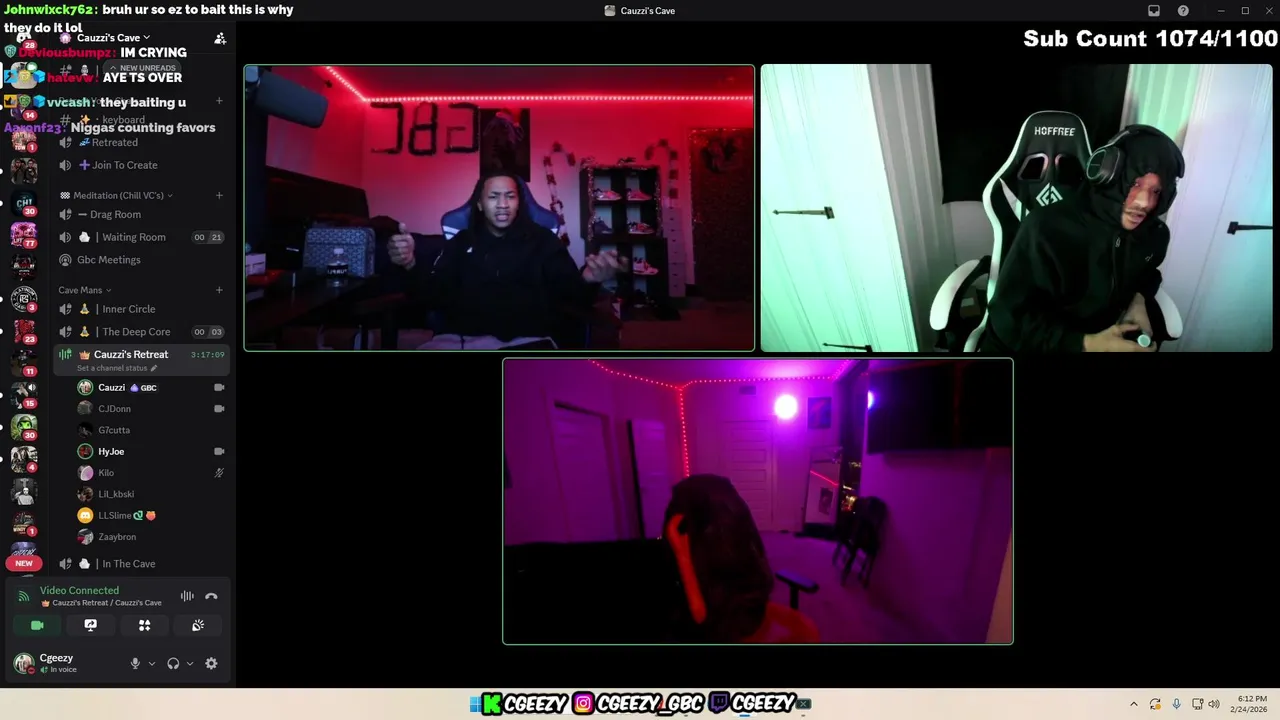Open the CHT server icon with 30 badge
The width and height of the screenshot is (1280, 720).
click(x=24, y=204)
